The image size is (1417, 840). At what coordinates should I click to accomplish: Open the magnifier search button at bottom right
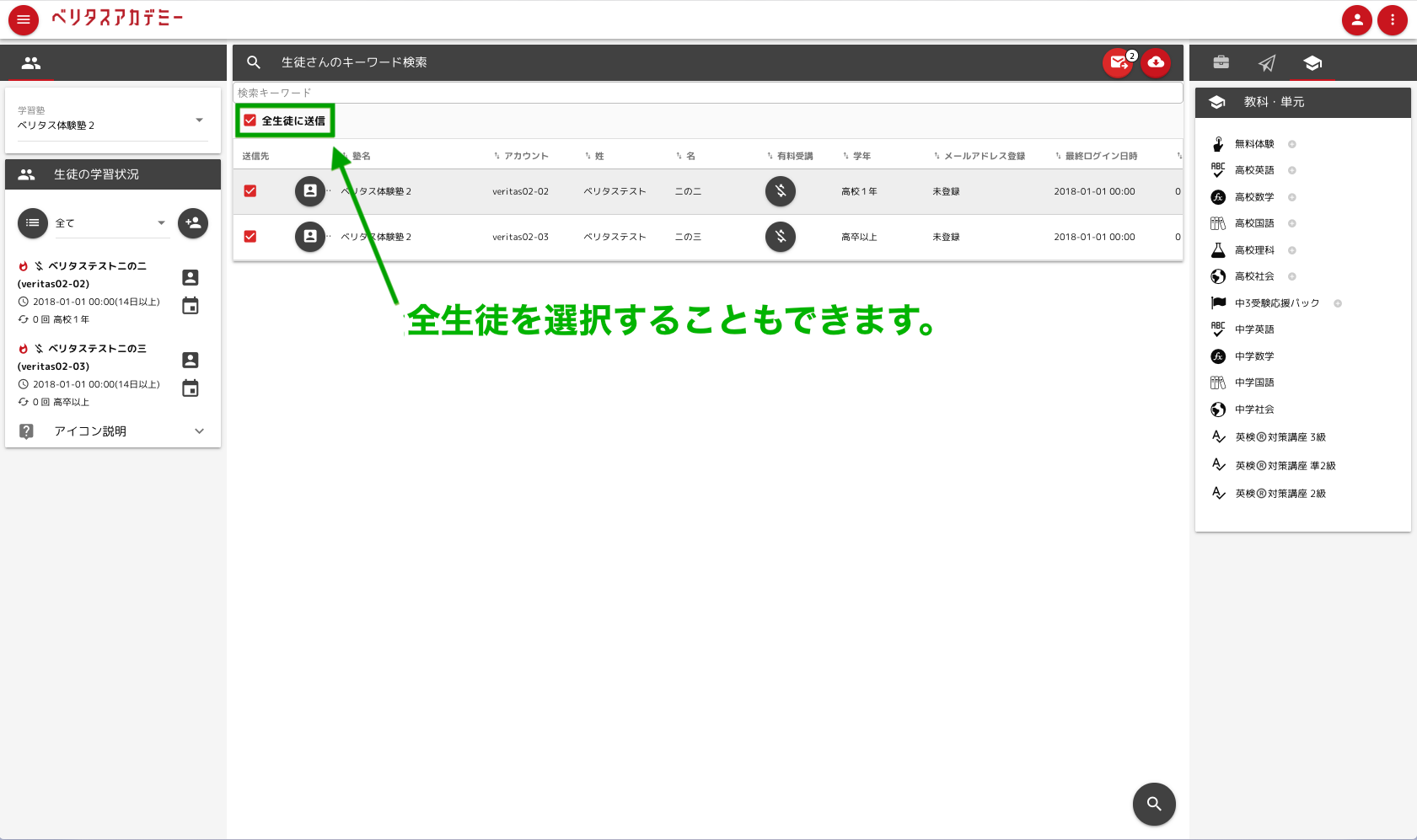coord(1155,805)
